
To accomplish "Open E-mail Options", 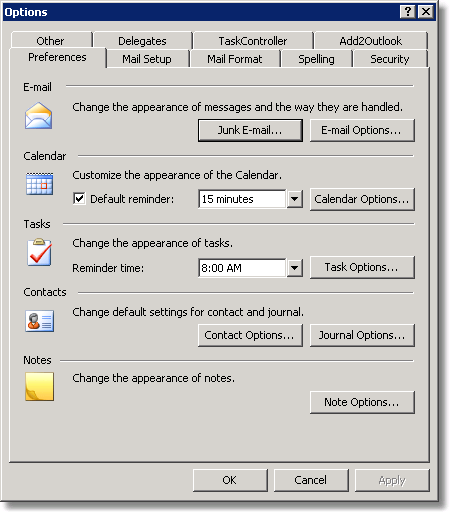I will [362, 130].
